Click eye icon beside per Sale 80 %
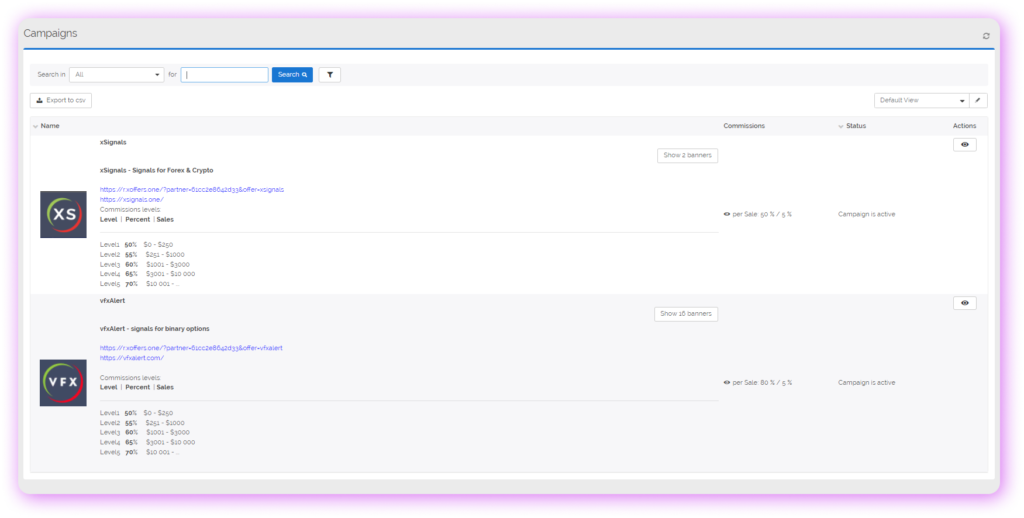 (727, 383)
